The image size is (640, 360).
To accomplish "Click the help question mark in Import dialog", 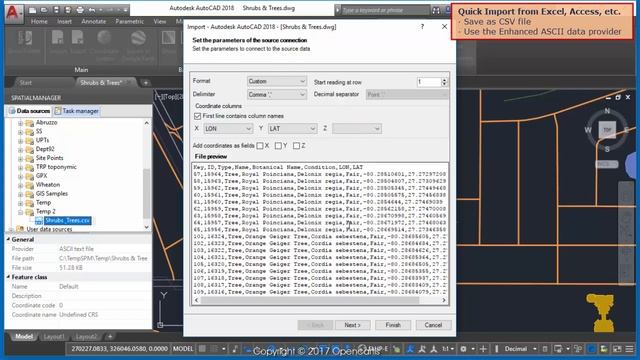I will coord(422,27).
